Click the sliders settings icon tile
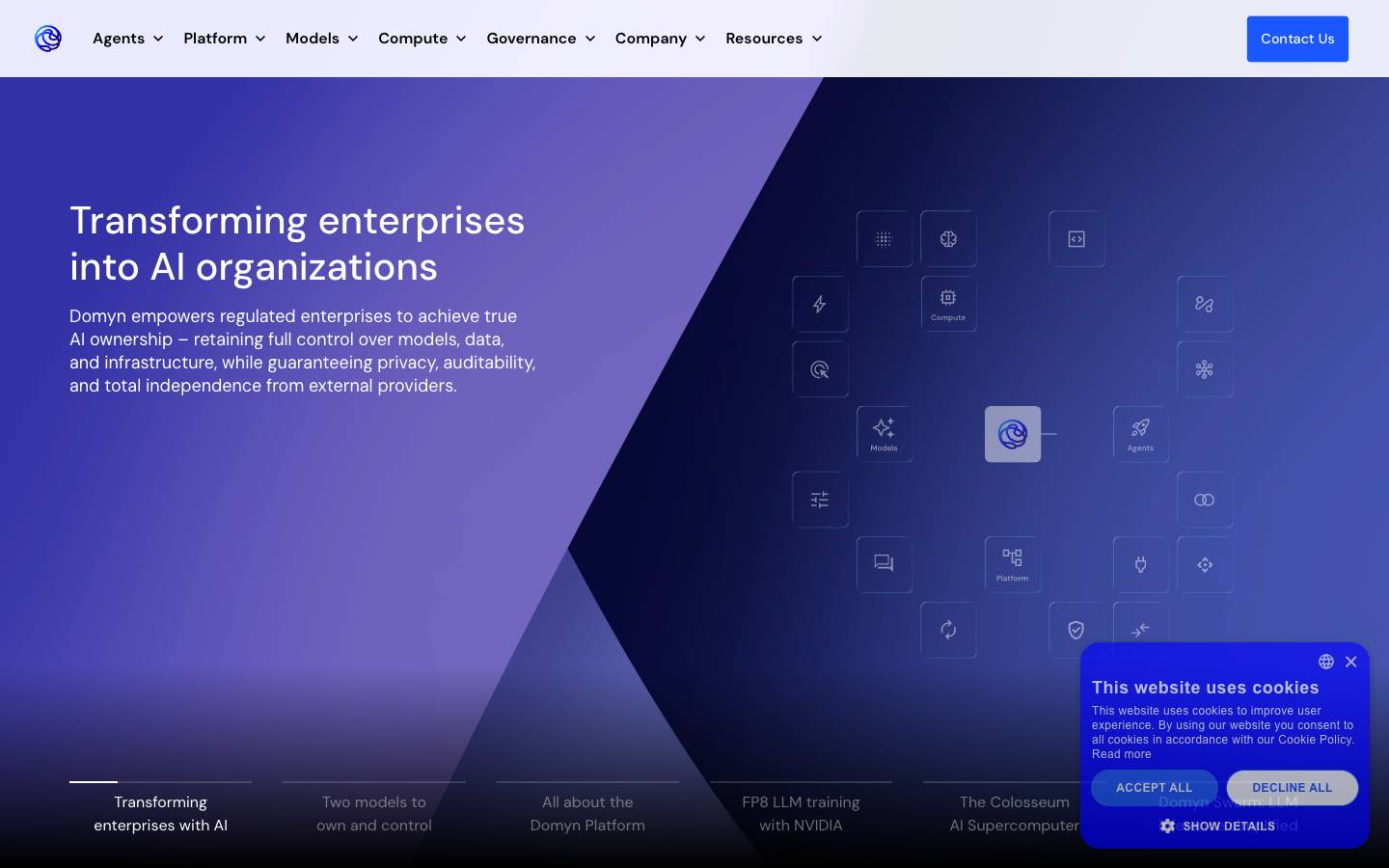The image size is (1389, 868). [820, 500]
